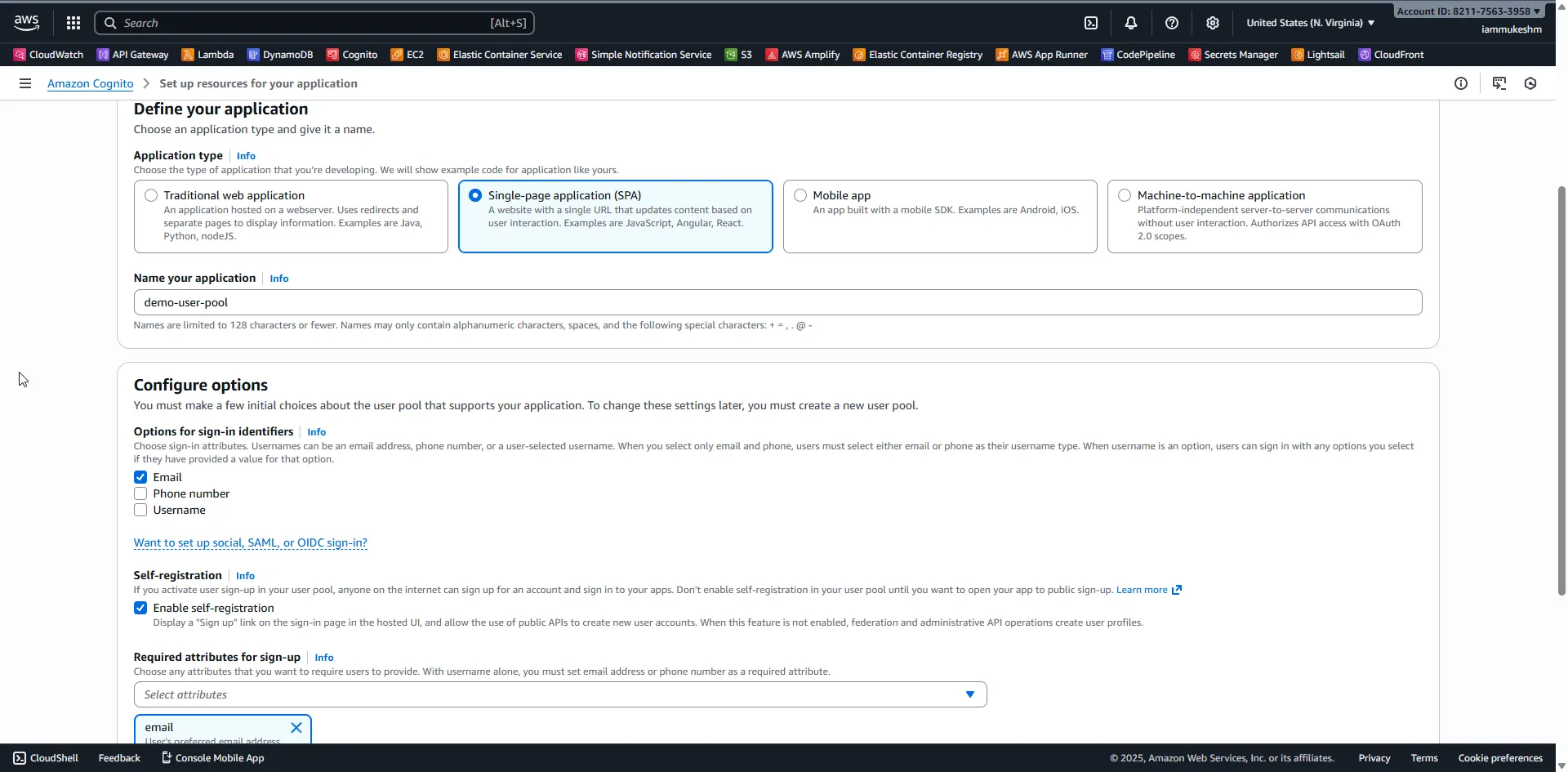
Task: Open the AWS services grid menu
Action: pos(73,22)
